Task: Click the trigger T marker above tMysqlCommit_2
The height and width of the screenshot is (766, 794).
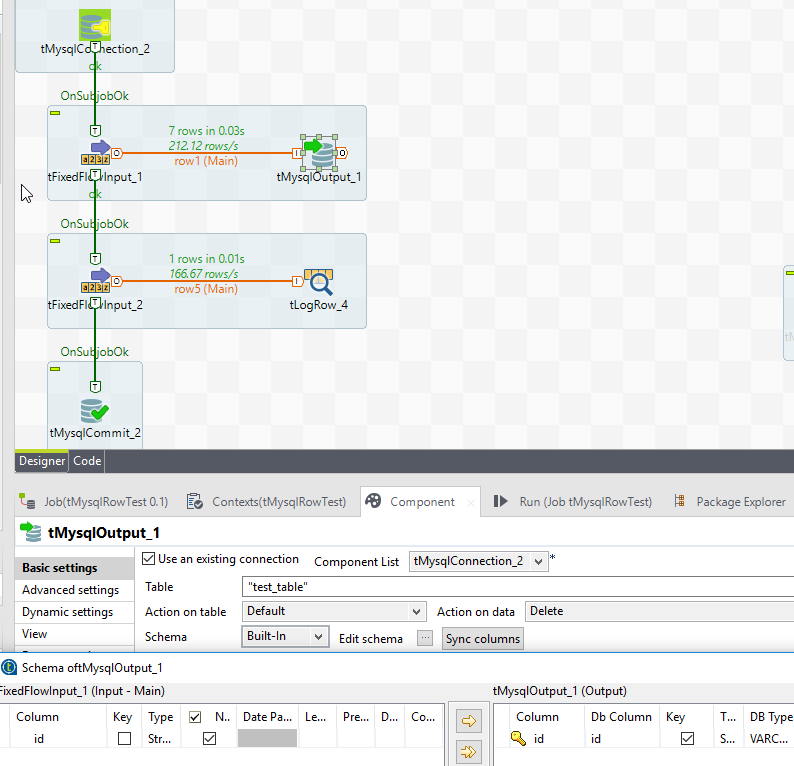Action: pos(95,387)
